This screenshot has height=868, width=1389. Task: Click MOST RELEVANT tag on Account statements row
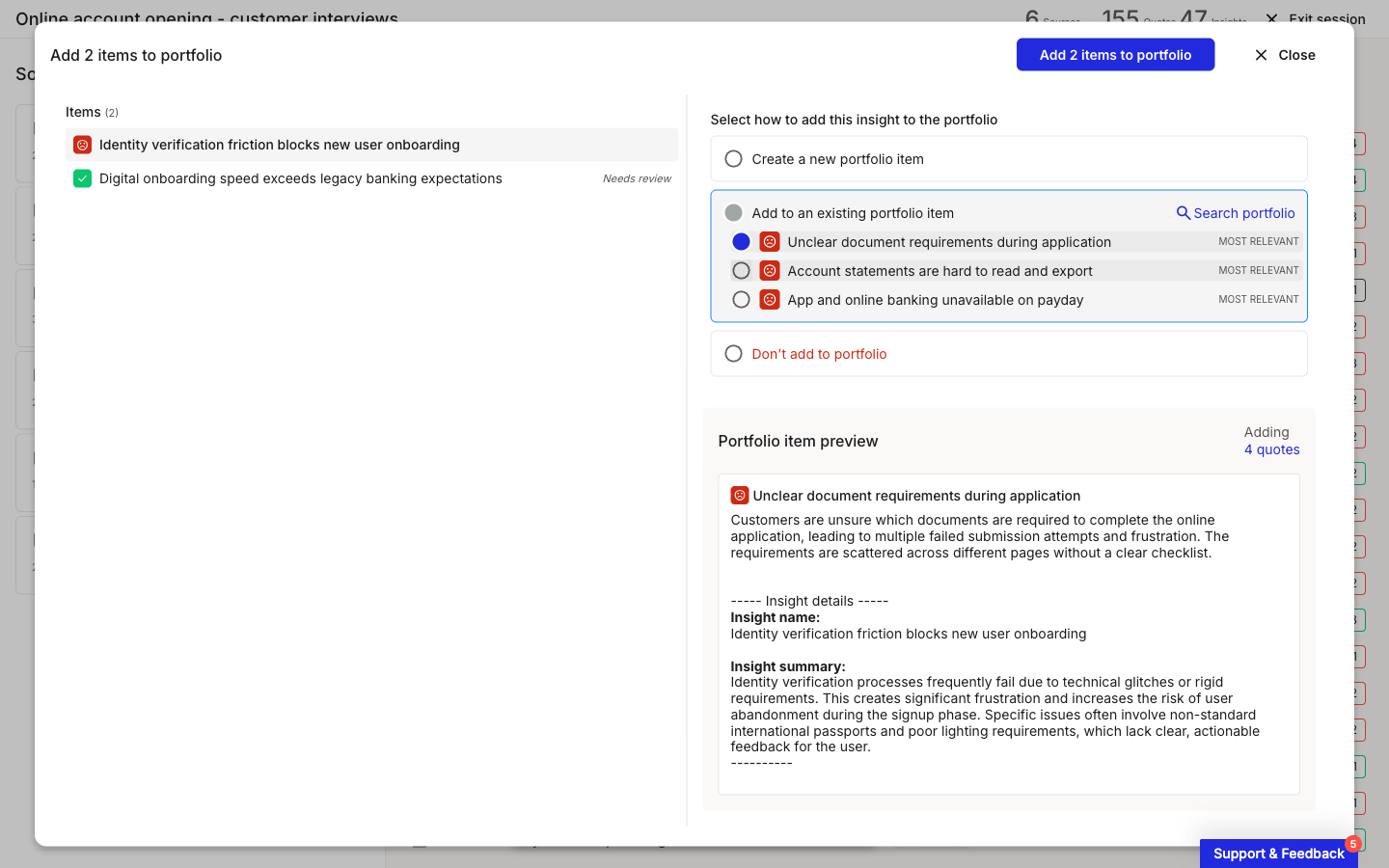coord(1259,271)
